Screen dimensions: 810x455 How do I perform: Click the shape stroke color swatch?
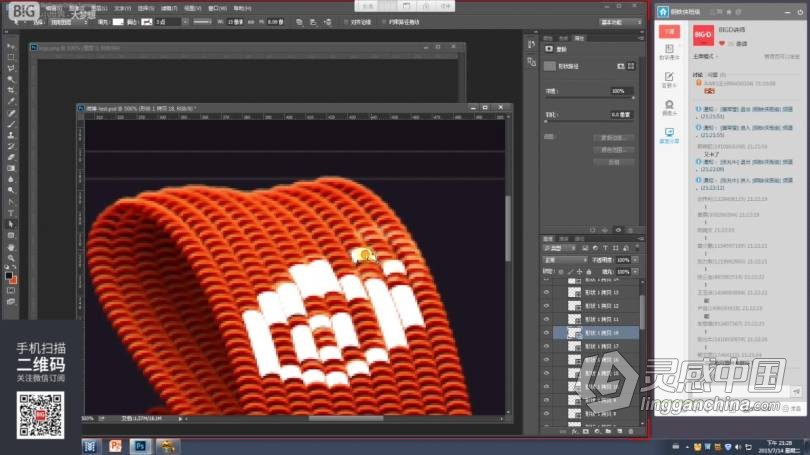pos(147,22)
